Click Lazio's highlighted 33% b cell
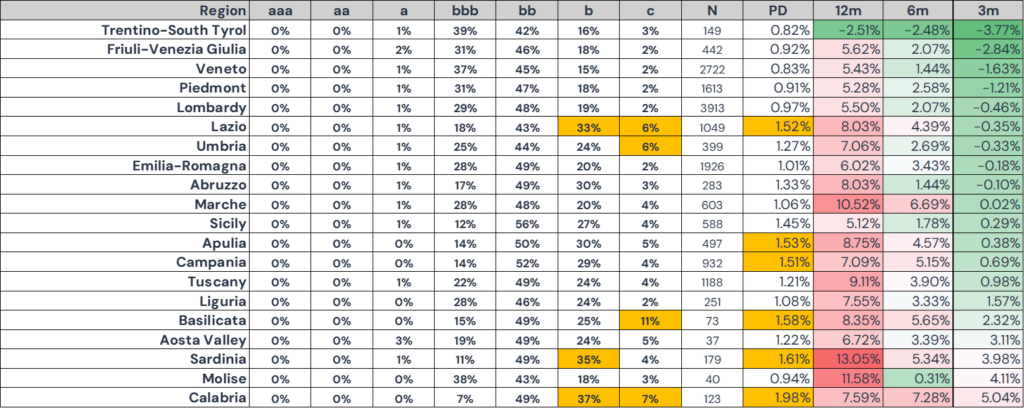This screenshot has width=1024, height=408. (588, 127)
